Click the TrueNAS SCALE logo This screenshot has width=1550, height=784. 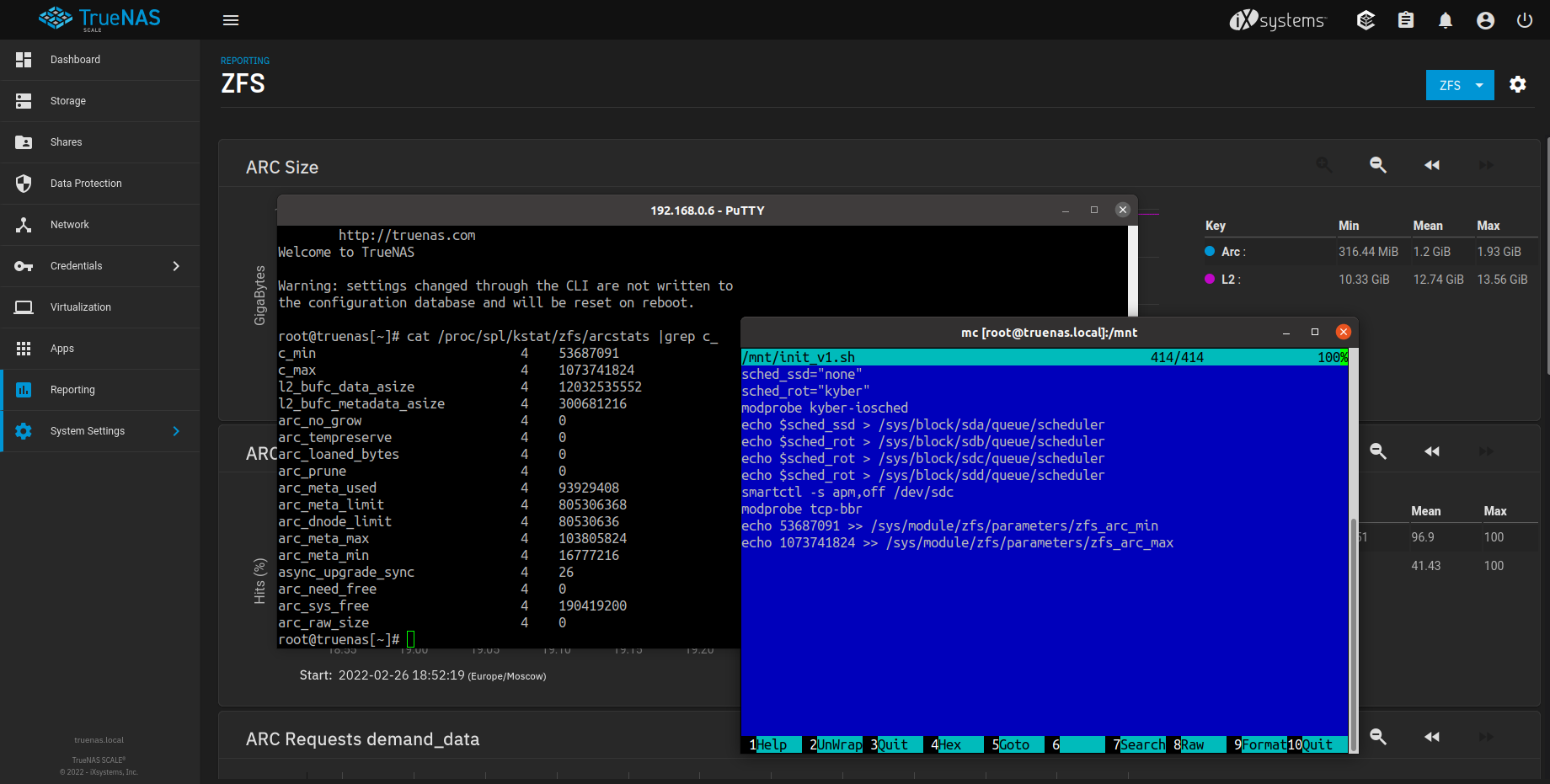click(99, 19)
